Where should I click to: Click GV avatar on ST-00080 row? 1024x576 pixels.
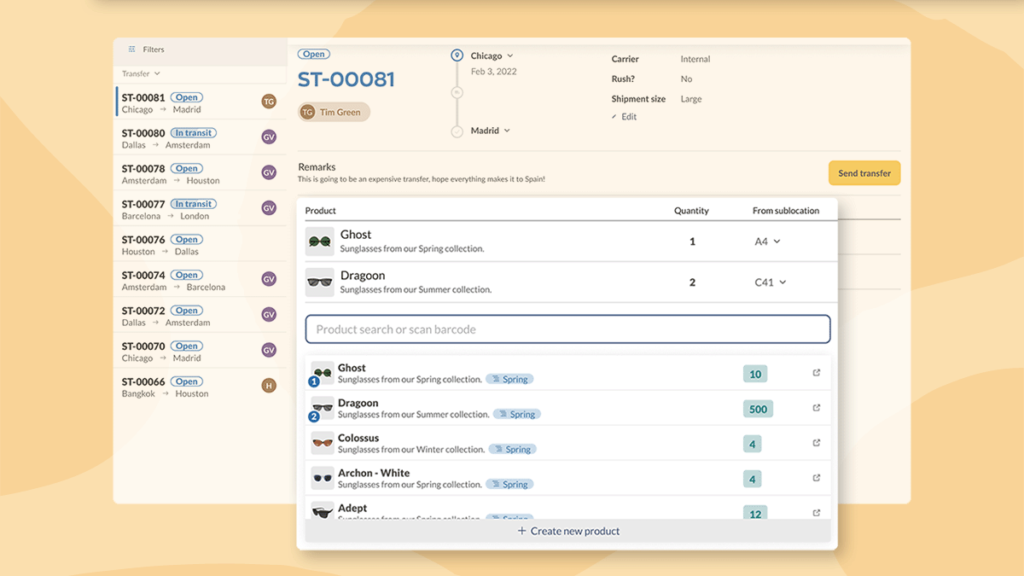click(268, 137)
